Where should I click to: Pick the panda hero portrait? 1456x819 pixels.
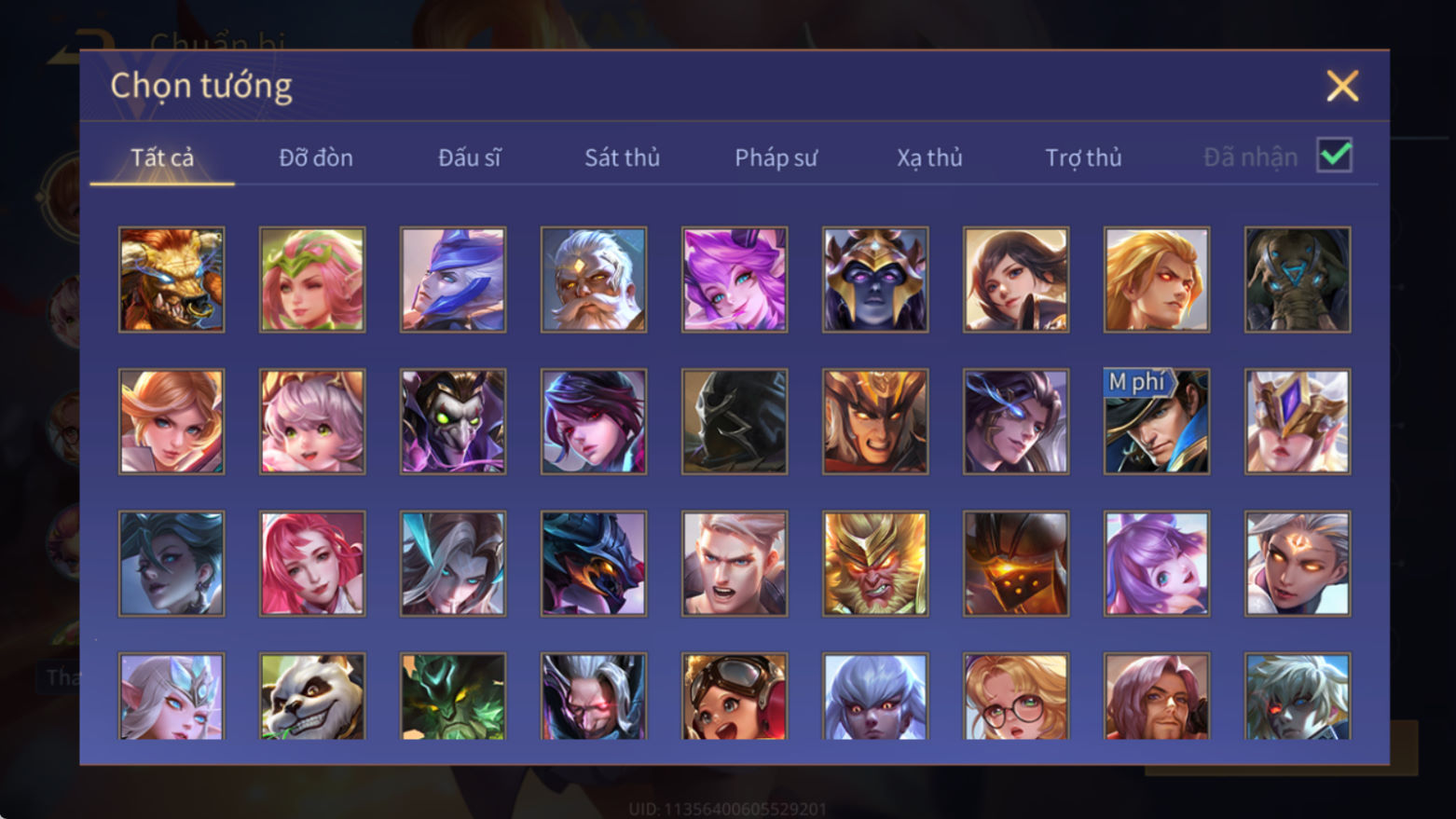click(312, 697)
